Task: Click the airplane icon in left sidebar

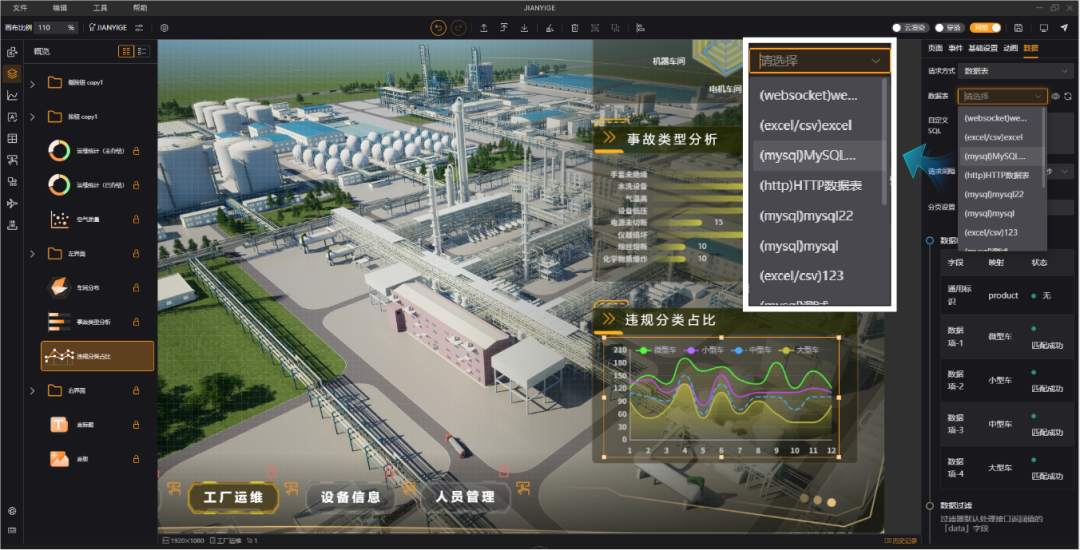Action: tap(12, 203)
